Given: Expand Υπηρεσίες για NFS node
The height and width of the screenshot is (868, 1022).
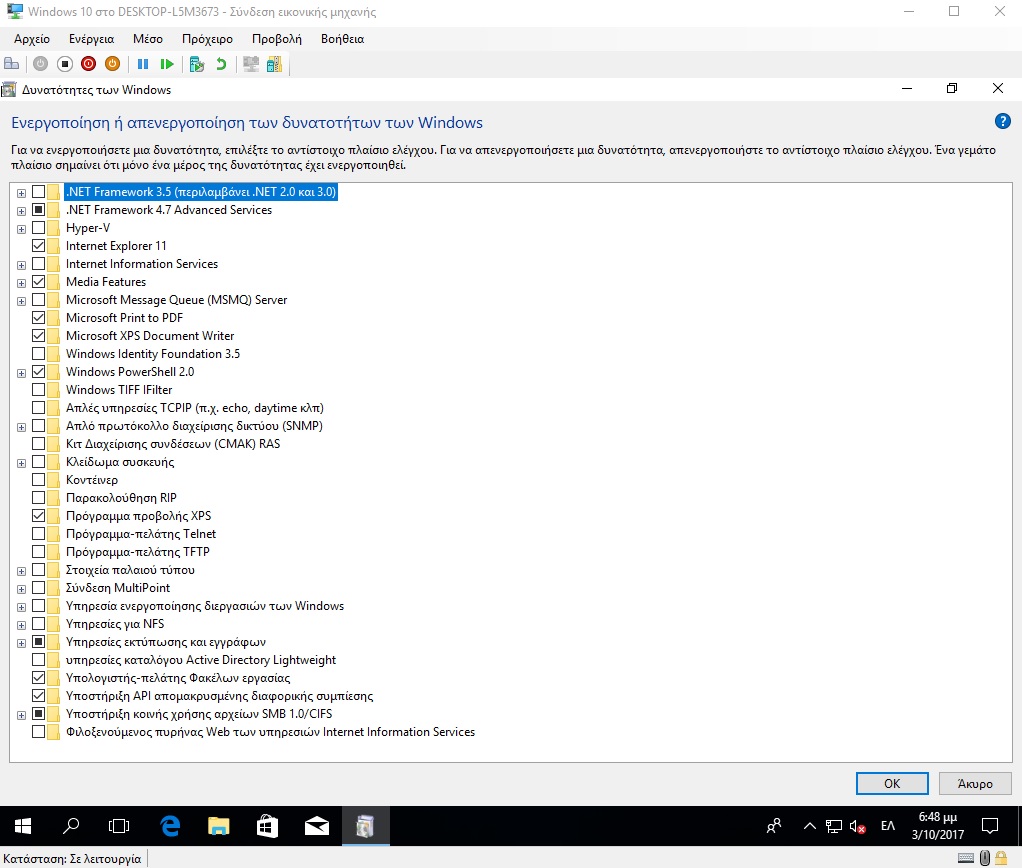Looking at the screenshot, I should (22, 625).
